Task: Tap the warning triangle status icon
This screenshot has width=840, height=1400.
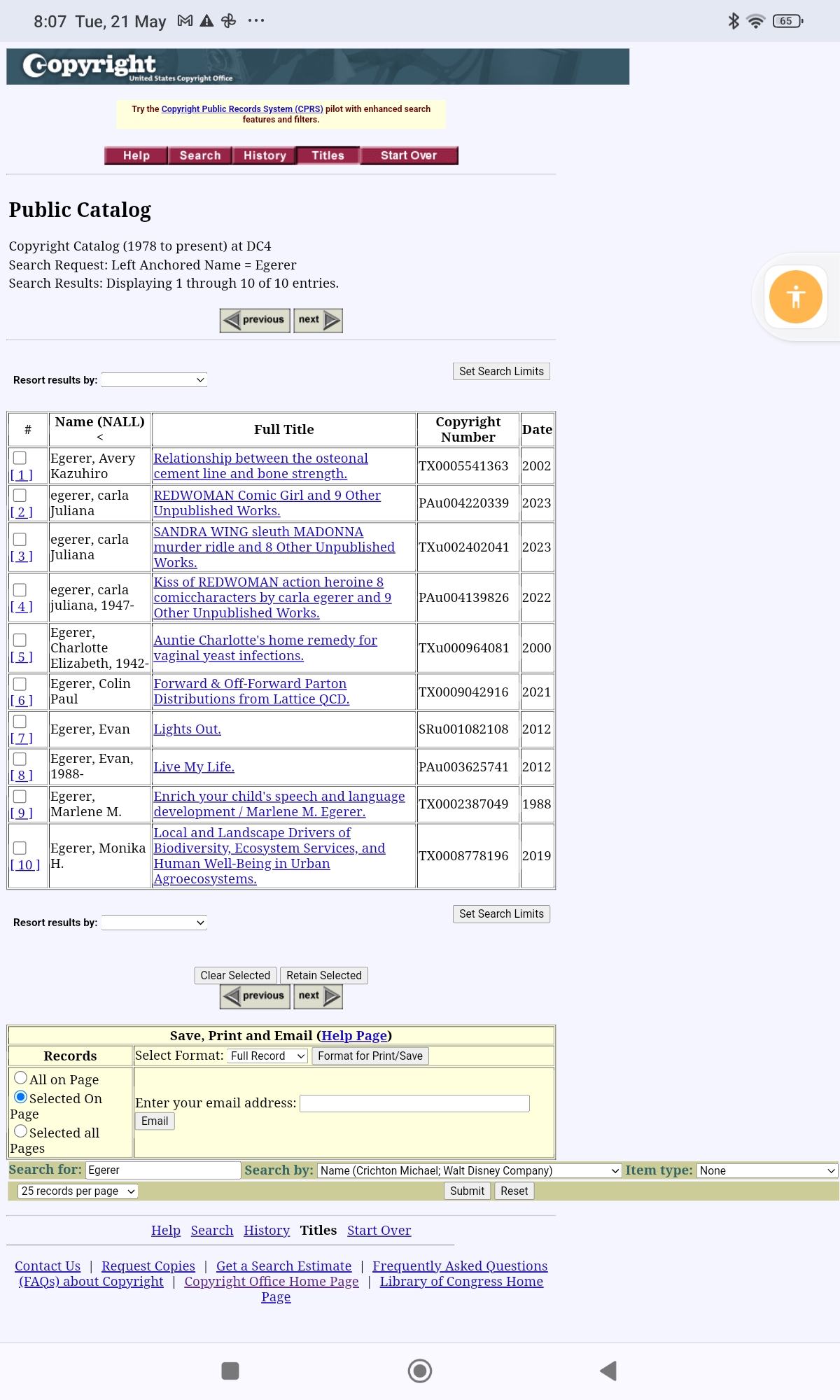Action: 206,21
